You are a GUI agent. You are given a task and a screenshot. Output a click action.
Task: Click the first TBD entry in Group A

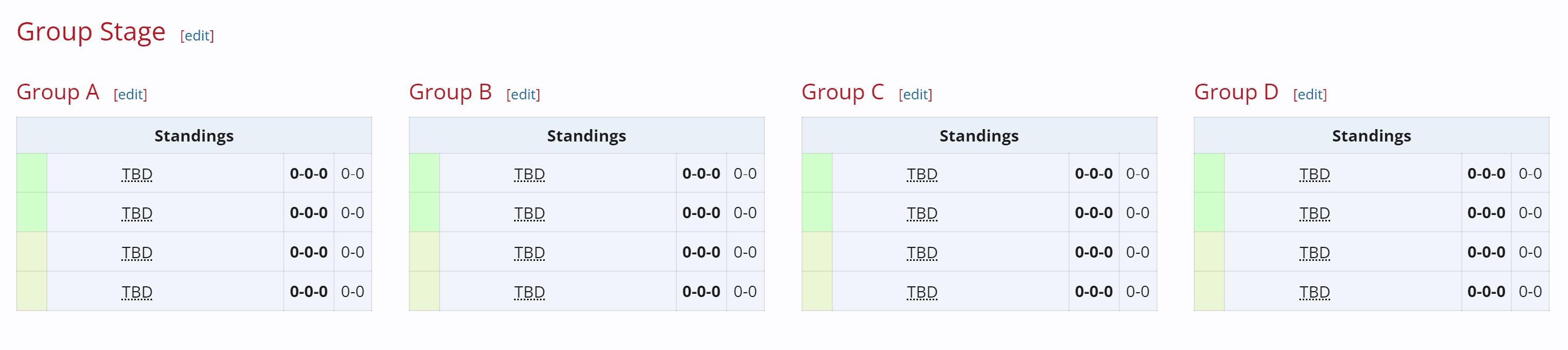click(x=138, y=174)
